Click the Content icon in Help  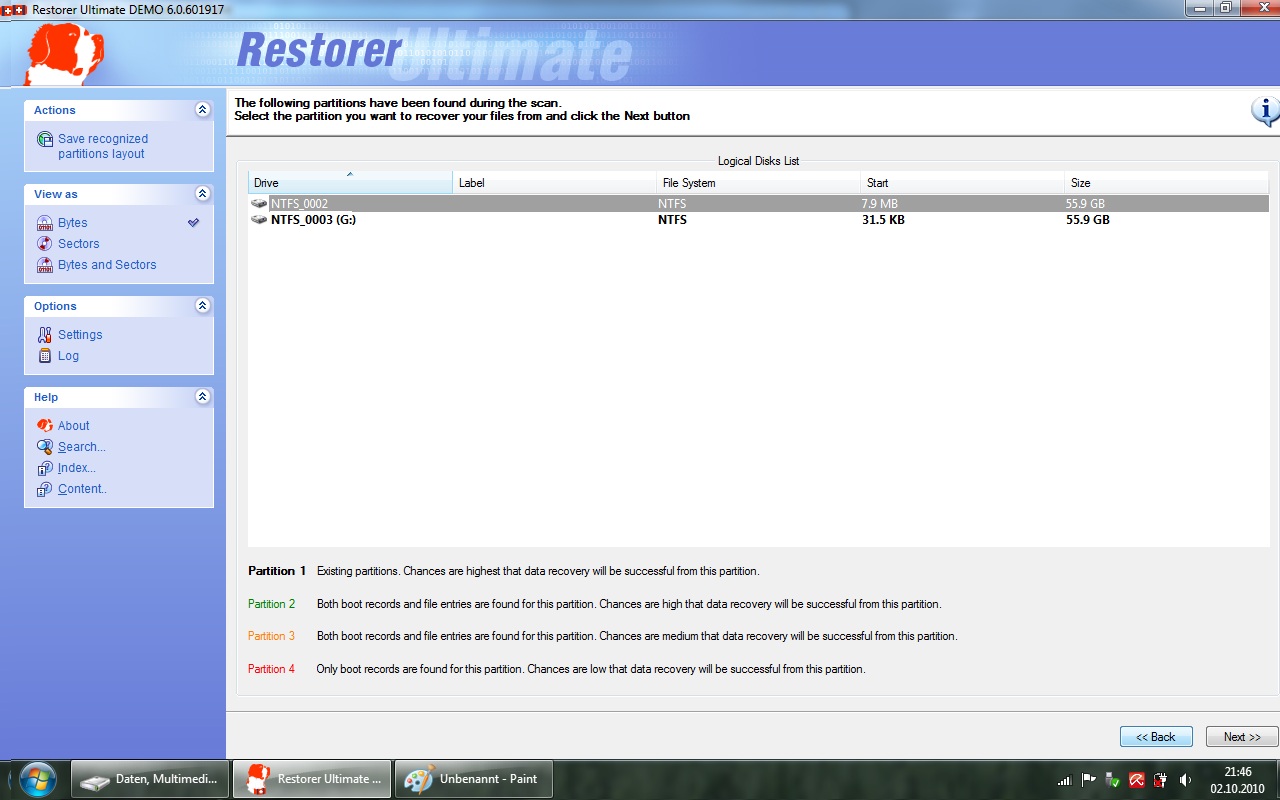[x=44, y=489]
